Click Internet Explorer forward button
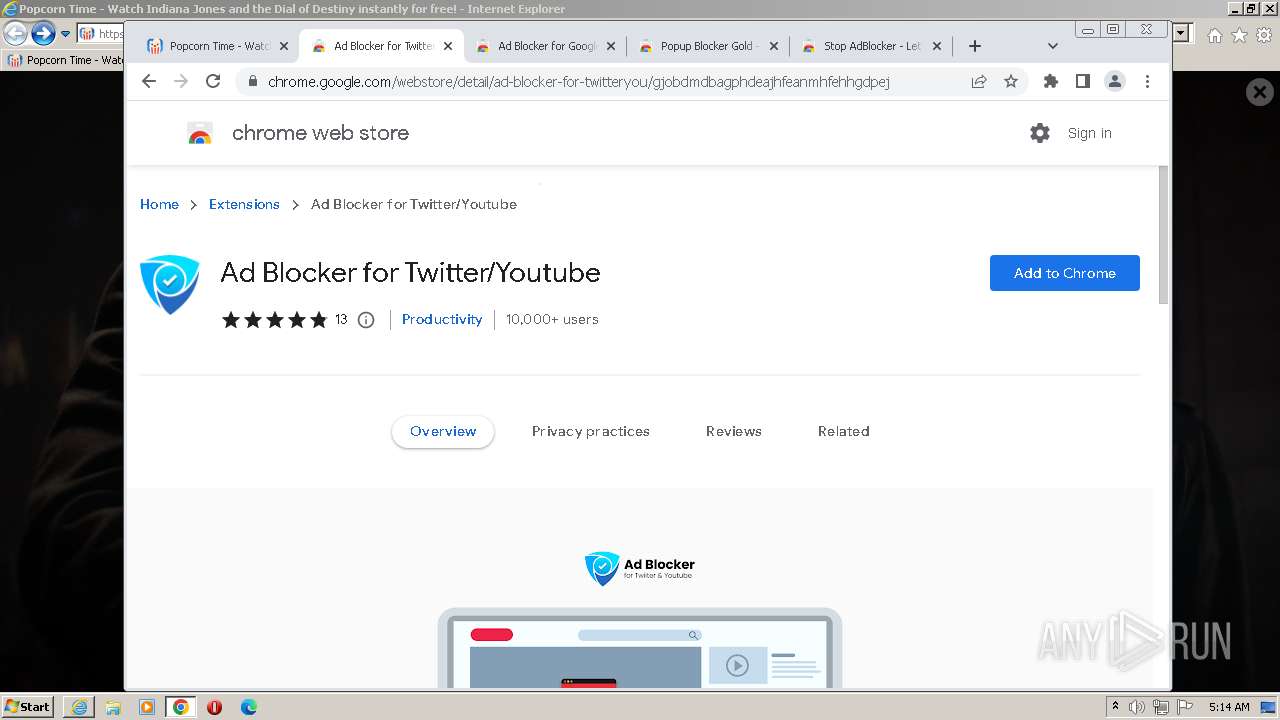 43,34
